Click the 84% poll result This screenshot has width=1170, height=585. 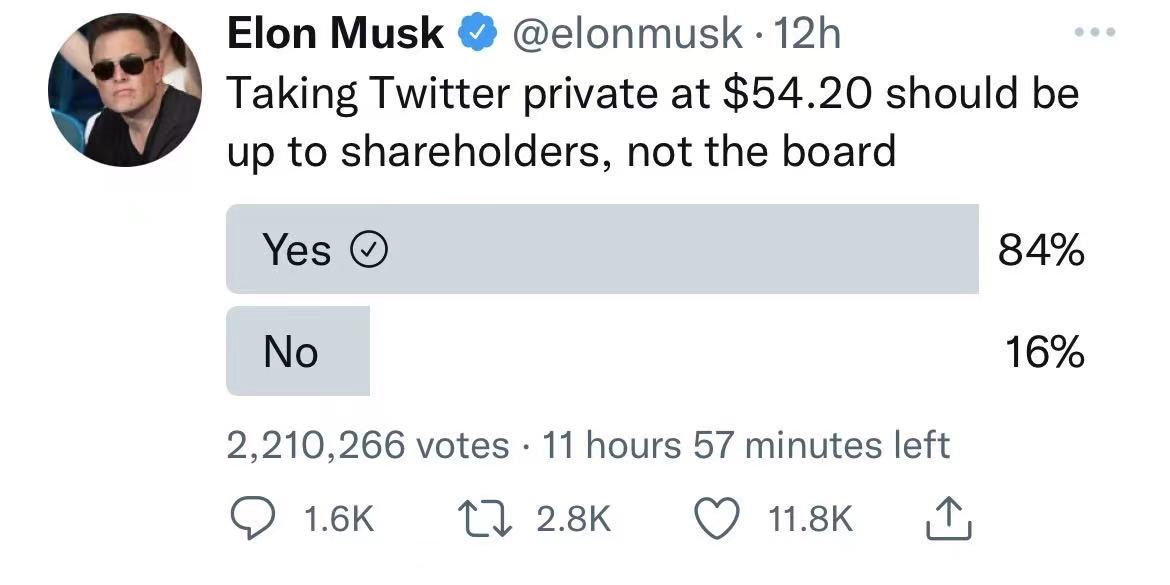[x=1041, y=251]
